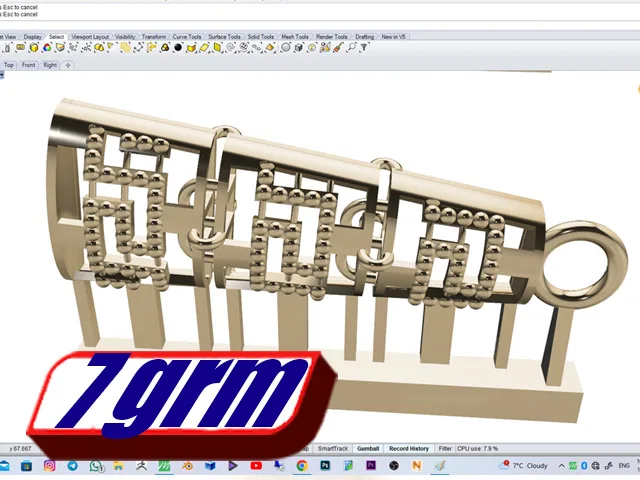Click the gray cube icon in Select toolbar

[299, 48]
